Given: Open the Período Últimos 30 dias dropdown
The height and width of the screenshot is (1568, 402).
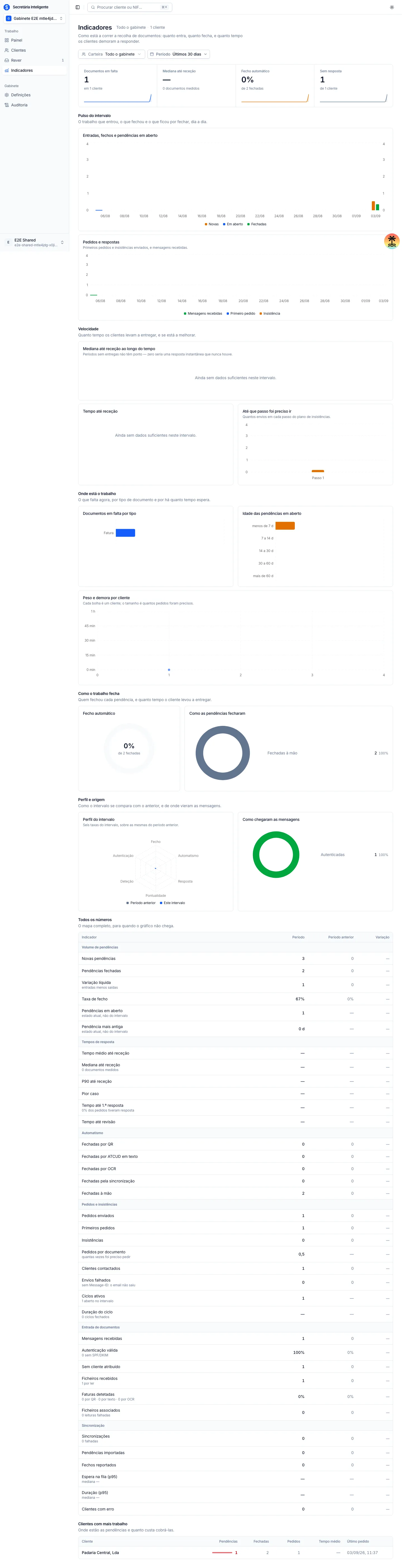Looking at the screenshot, I should [179, 54].
